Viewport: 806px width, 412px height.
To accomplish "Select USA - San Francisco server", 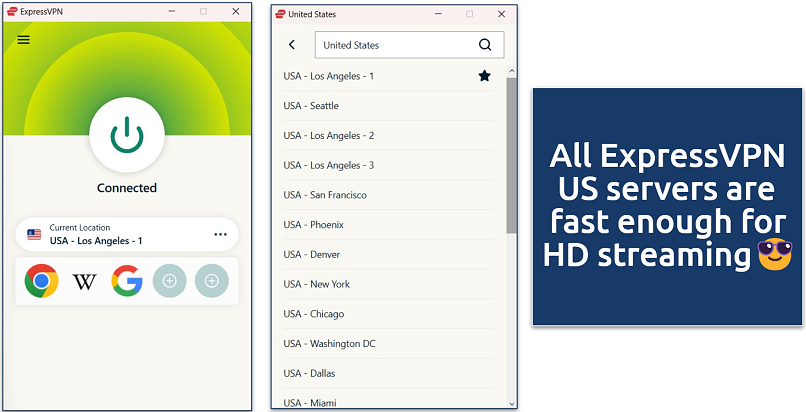I will (x=388, y=195).
